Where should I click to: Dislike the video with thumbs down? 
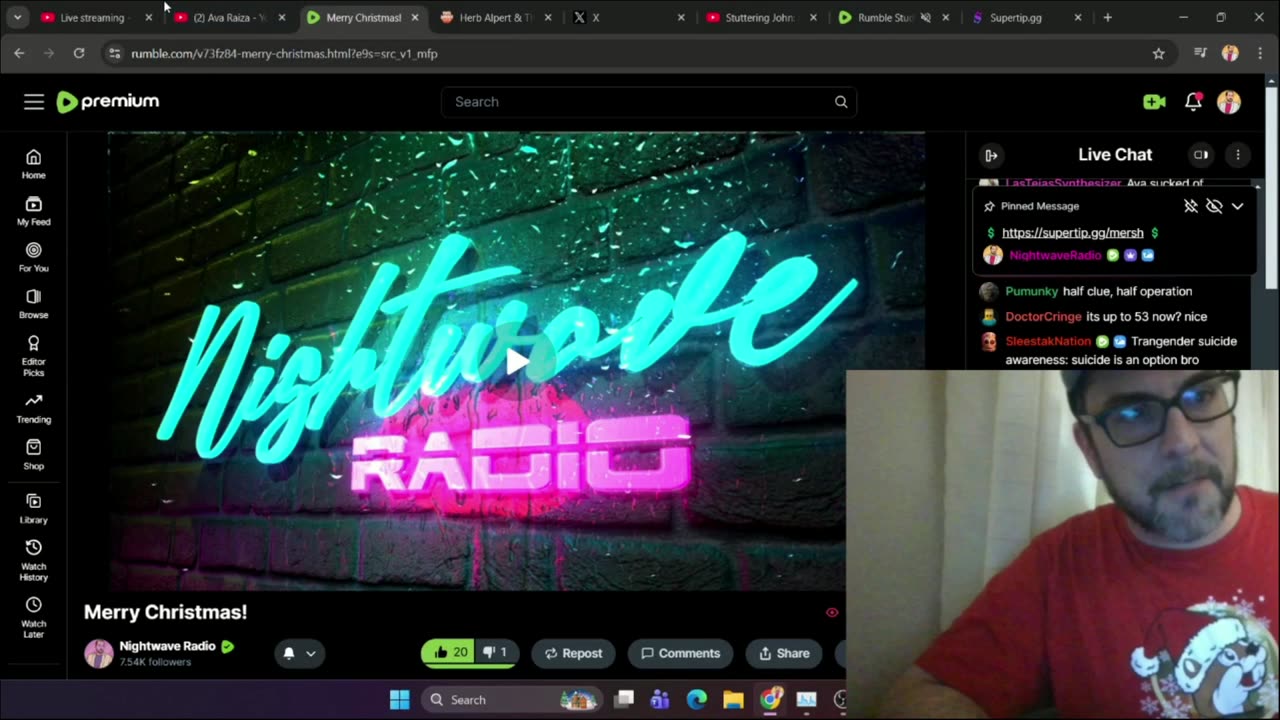tap(495, 653)
